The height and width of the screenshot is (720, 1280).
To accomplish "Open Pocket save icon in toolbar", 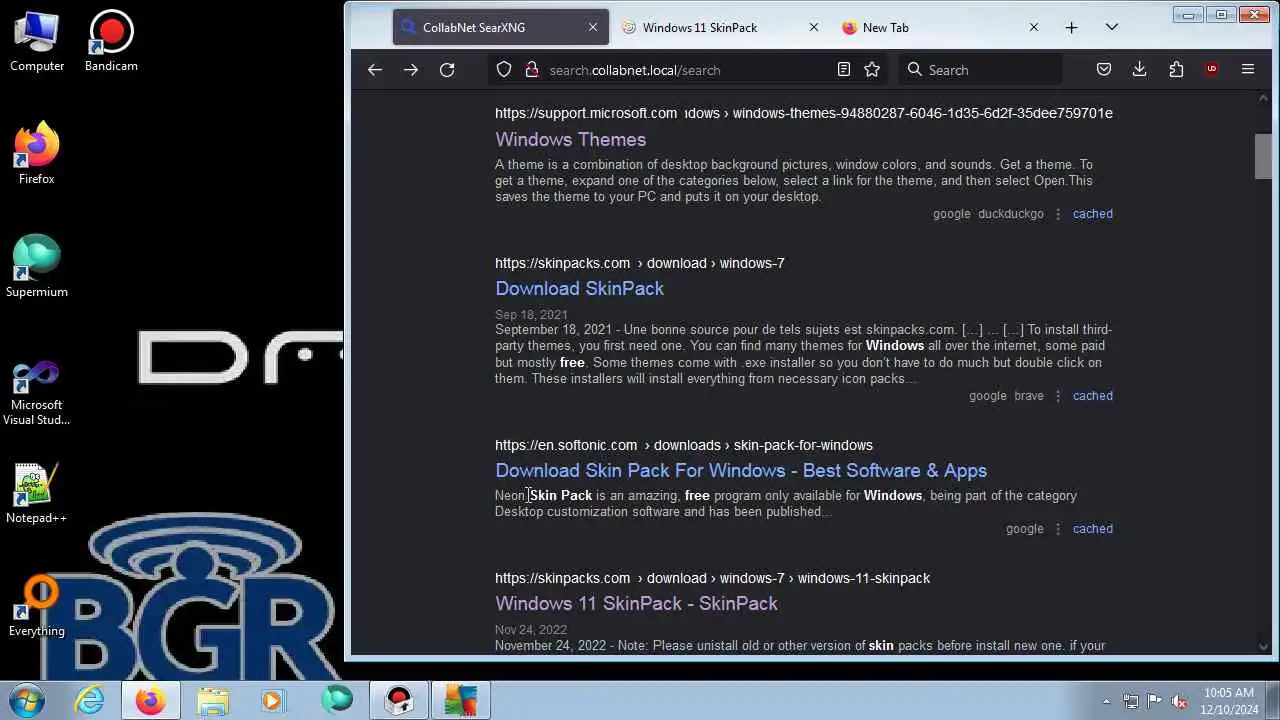I will point(1104,70).
